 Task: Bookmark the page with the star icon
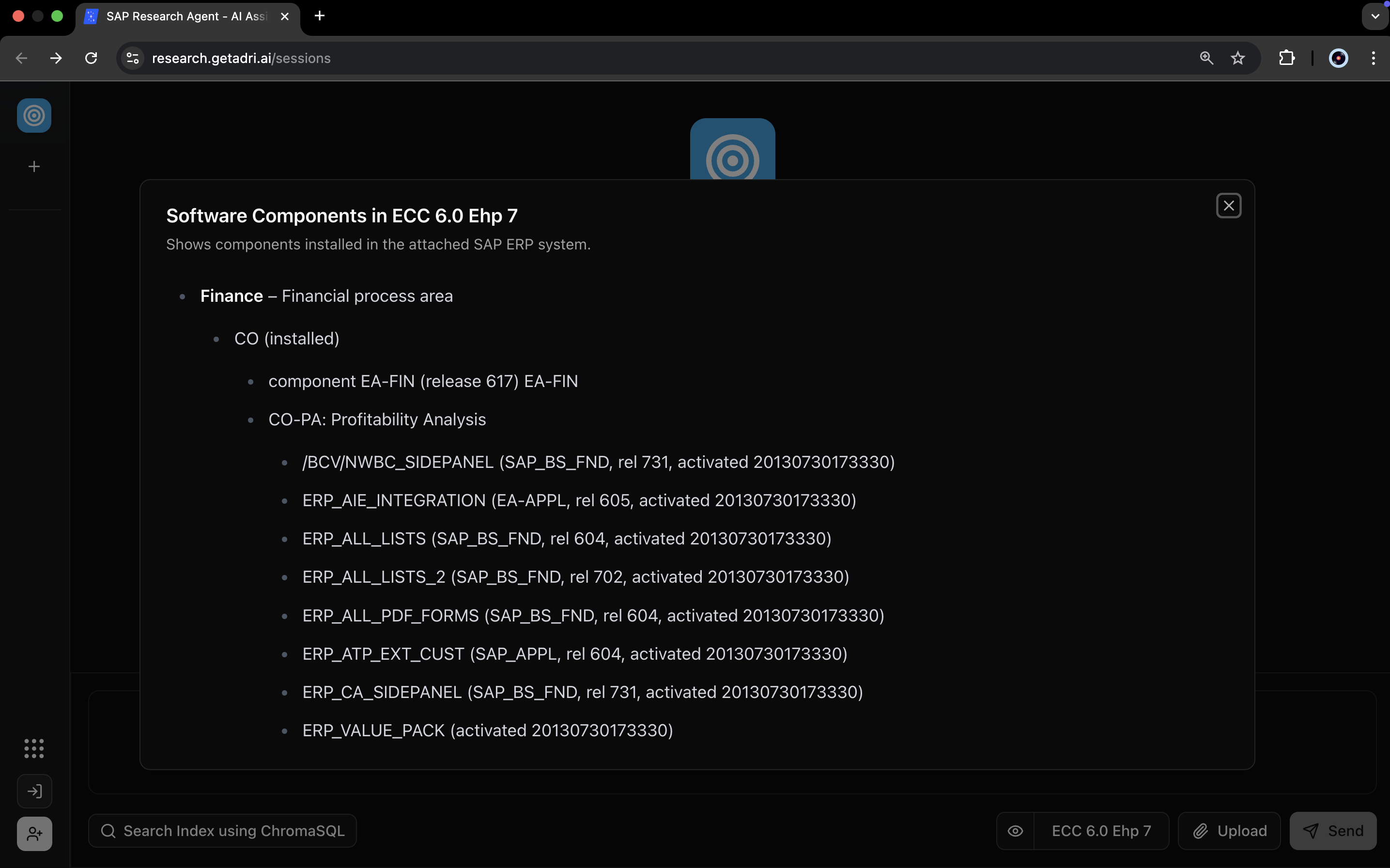tap(1237, 58)
